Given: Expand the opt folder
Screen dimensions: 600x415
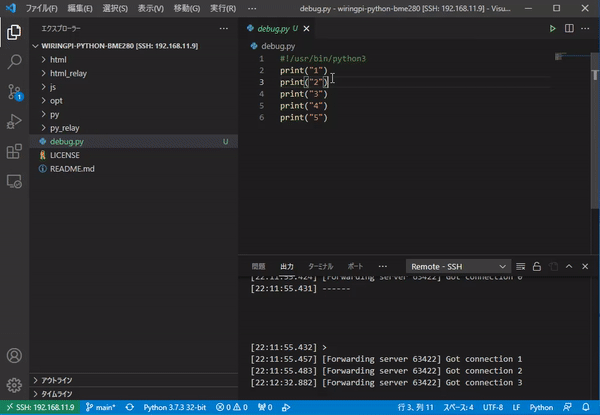Looking at the screenshot, I should pos(133,101).
